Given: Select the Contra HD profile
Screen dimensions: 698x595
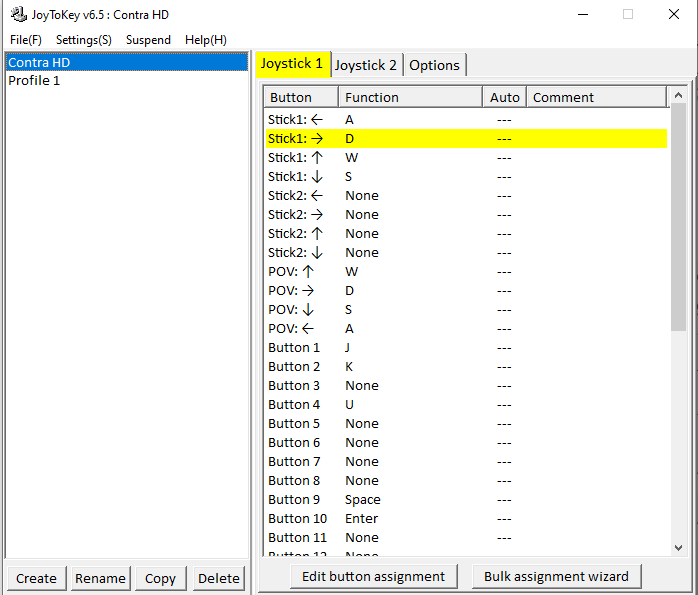Looking at the screenshot, I should click(126, 62).
